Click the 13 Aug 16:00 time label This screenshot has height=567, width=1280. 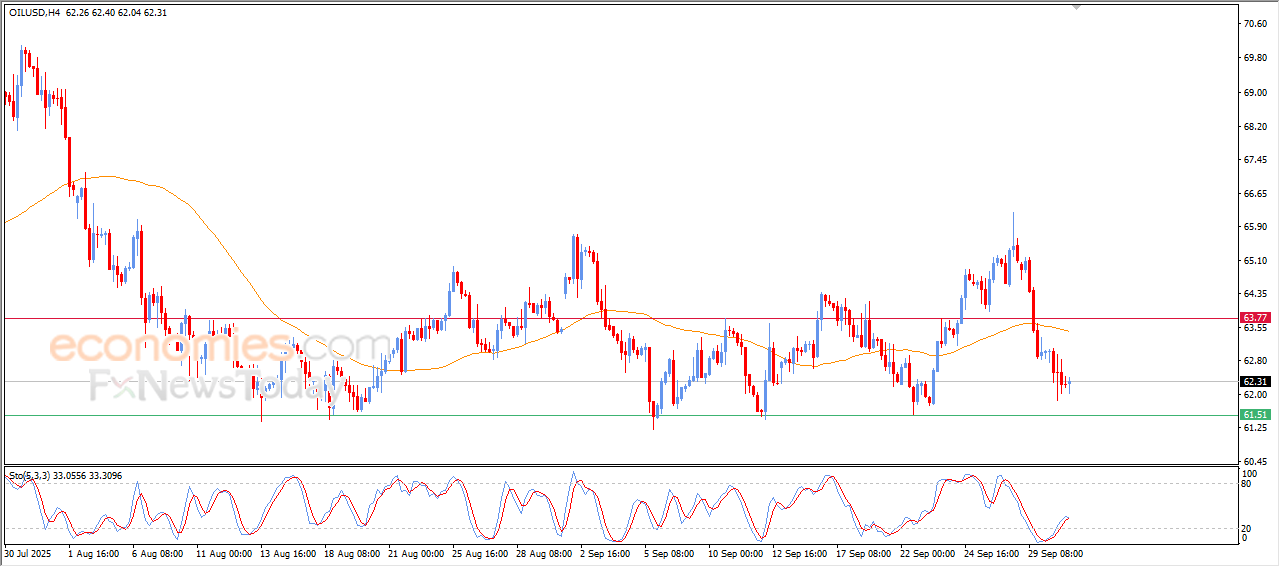click(x=286, y=553)
